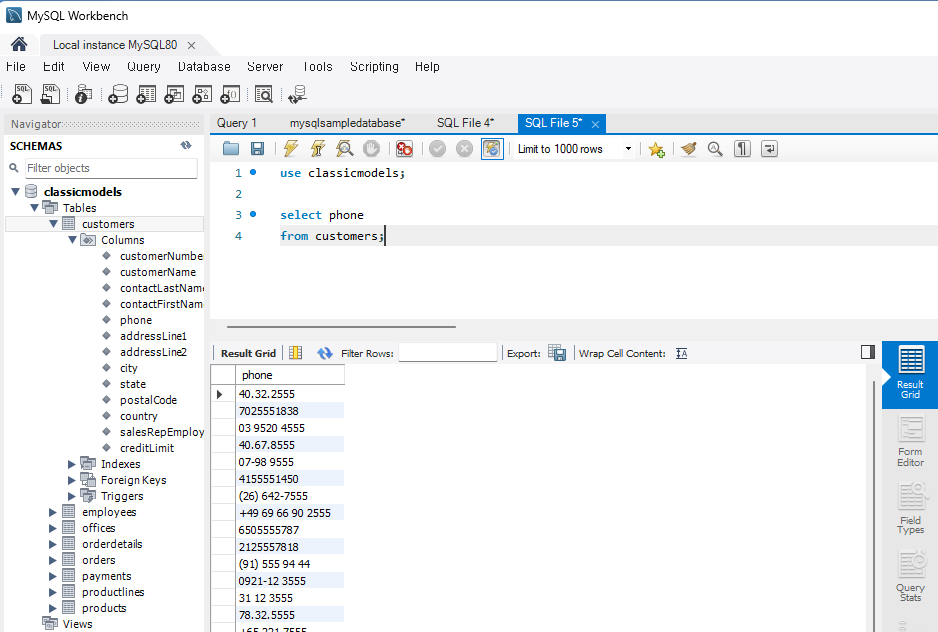The height and width of the screenshot is (632, 938).
Task: Switch to the Query 1 tab
Action: tap(237, 123)
